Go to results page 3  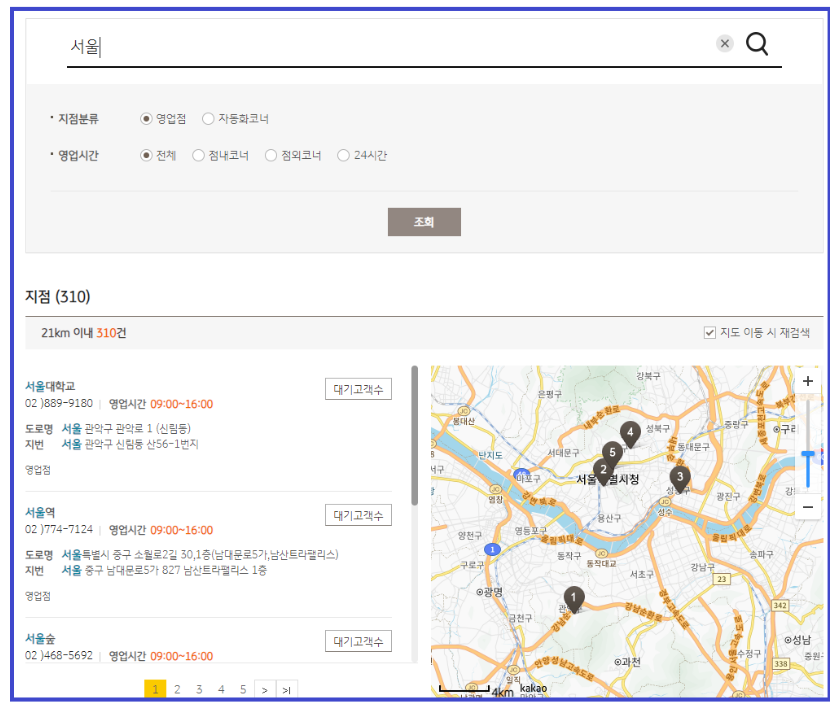199,689
